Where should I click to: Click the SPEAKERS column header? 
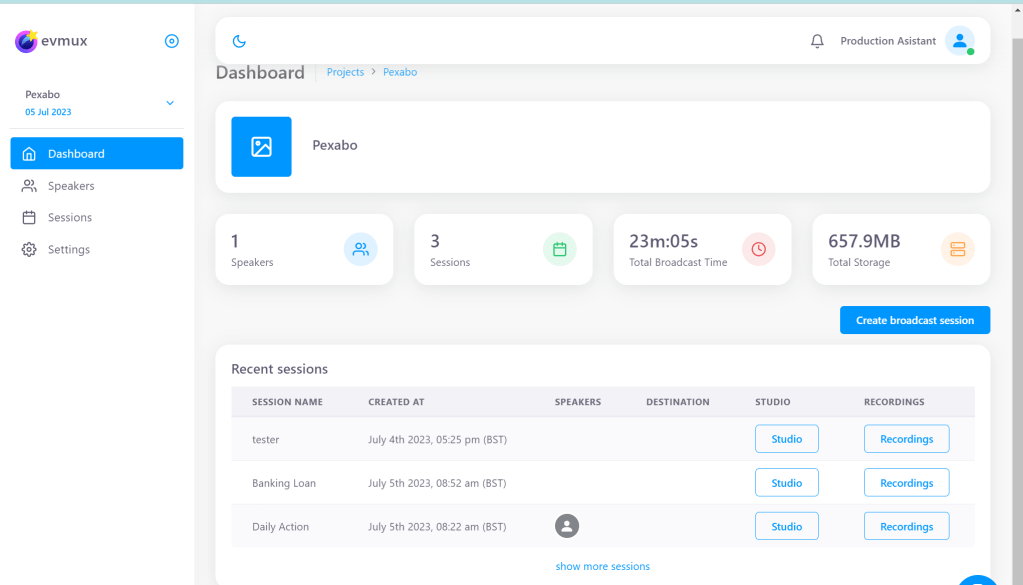[578, 402]
